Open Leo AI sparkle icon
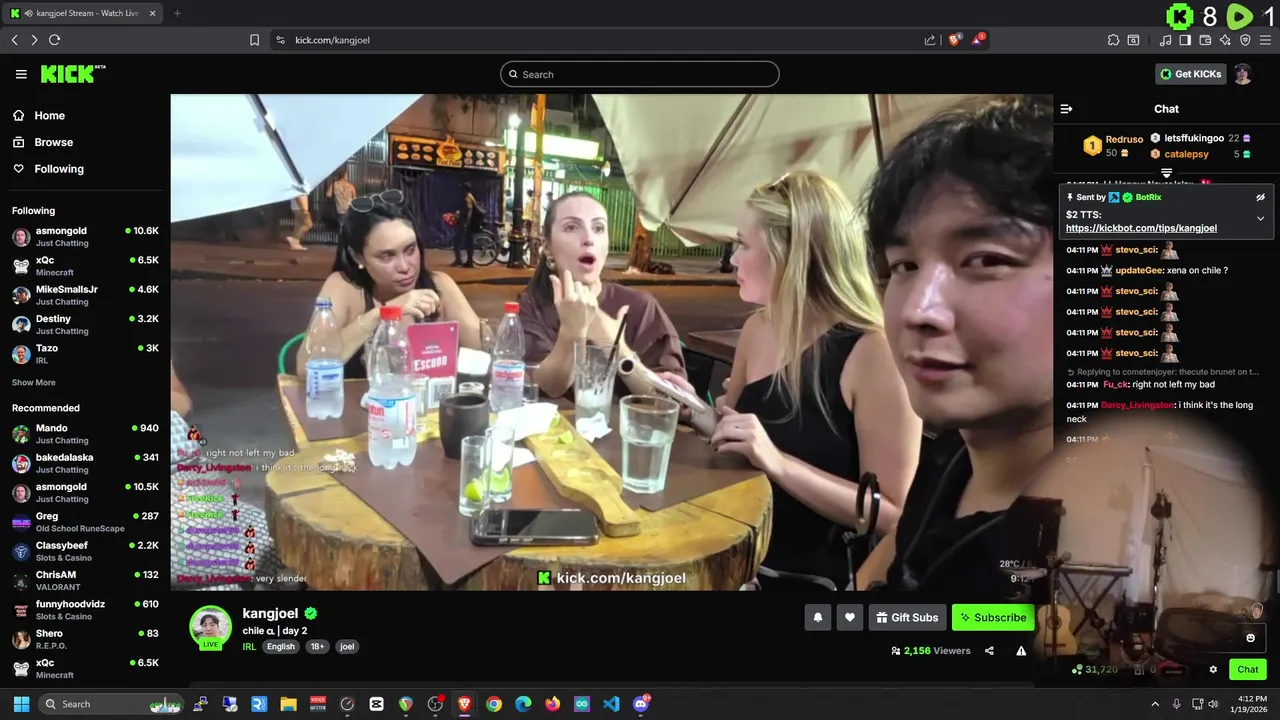This screenshot has height=720, width=1280. (1225, 40)
